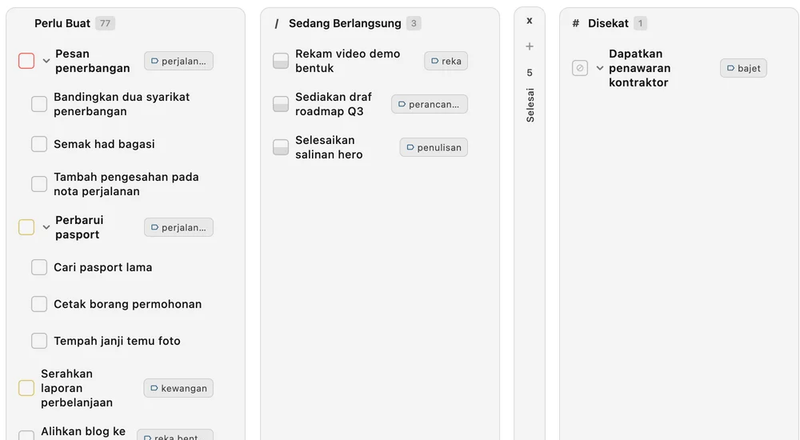Expand chevron beside Dapatkan penawaran kontraktor
This screenshot has height=440, width=800.
tap(600, 68)
